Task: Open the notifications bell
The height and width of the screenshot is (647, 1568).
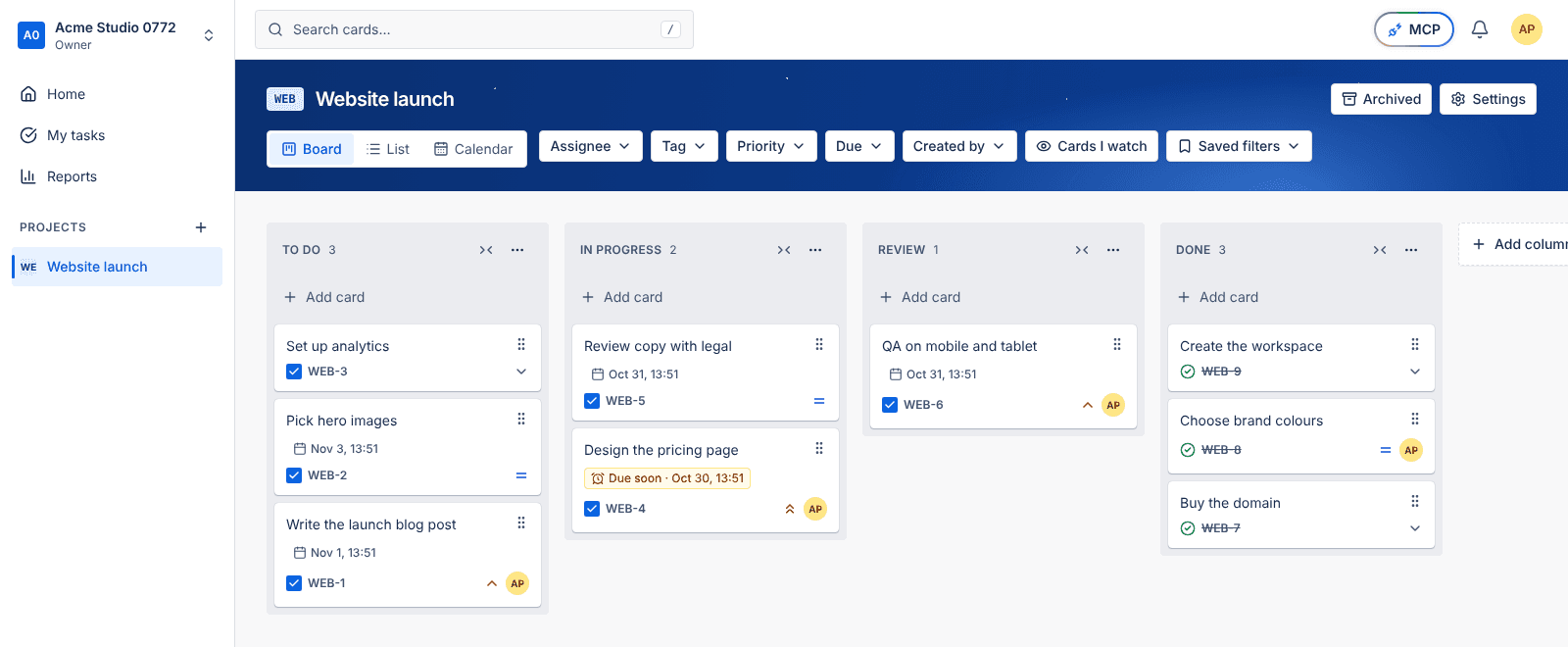Action: tap(1480, 29)
